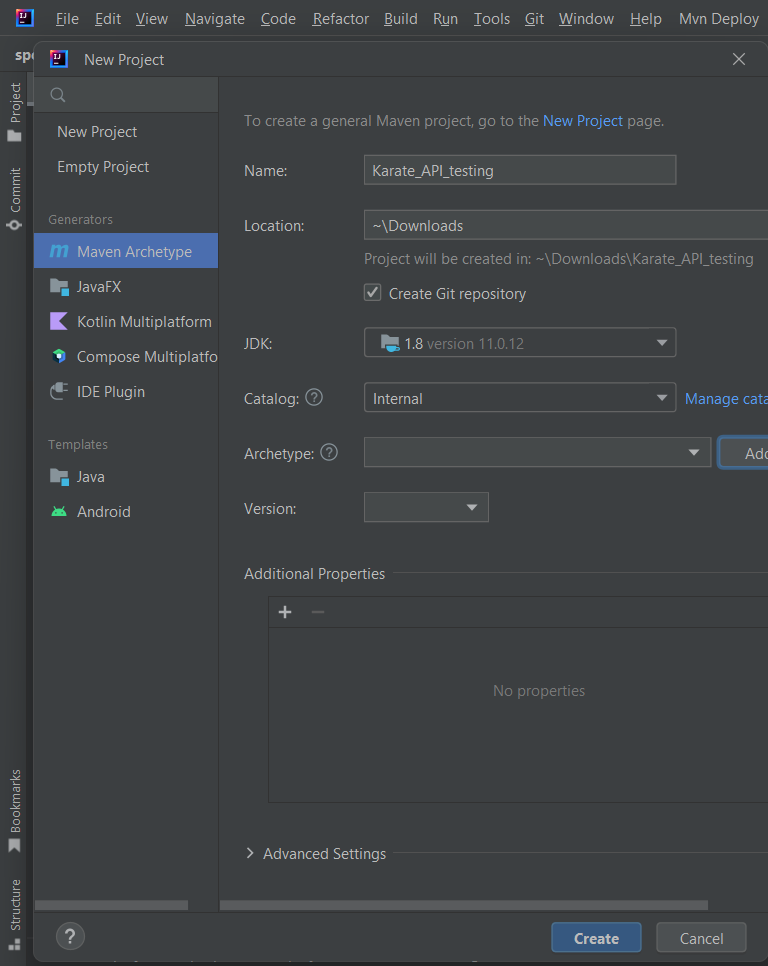Screen dimensions: 768x966
Task: Click the Manage catalogs link
Action: tap(726, 399)
